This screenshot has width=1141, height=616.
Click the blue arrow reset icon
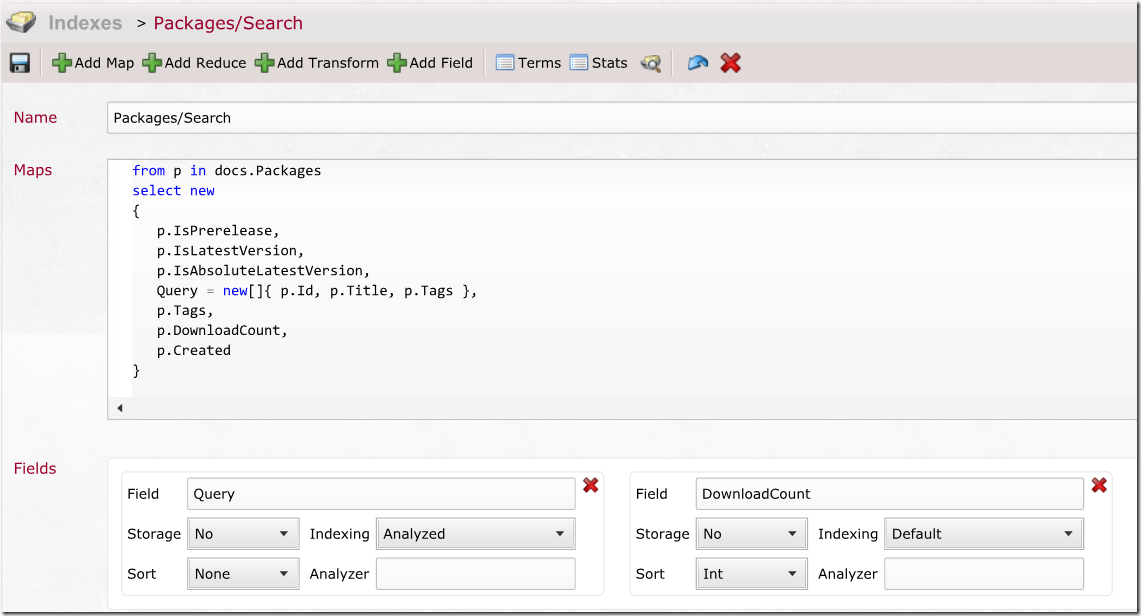(x=698, y=63)
